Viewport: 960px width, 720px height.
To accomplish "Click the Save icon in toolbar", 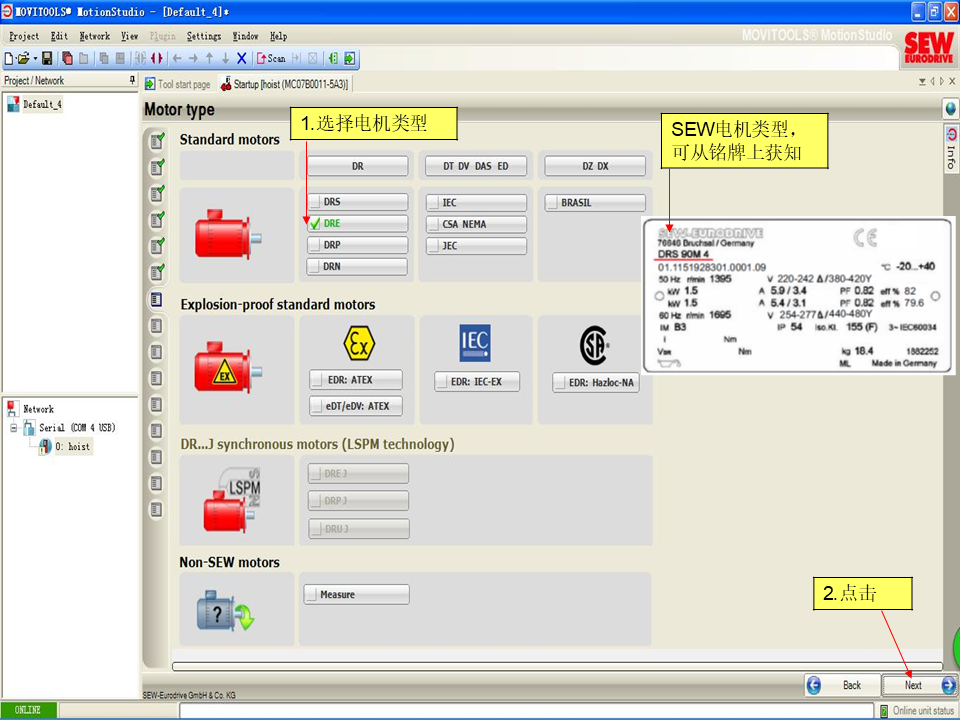I will (47, 59).
